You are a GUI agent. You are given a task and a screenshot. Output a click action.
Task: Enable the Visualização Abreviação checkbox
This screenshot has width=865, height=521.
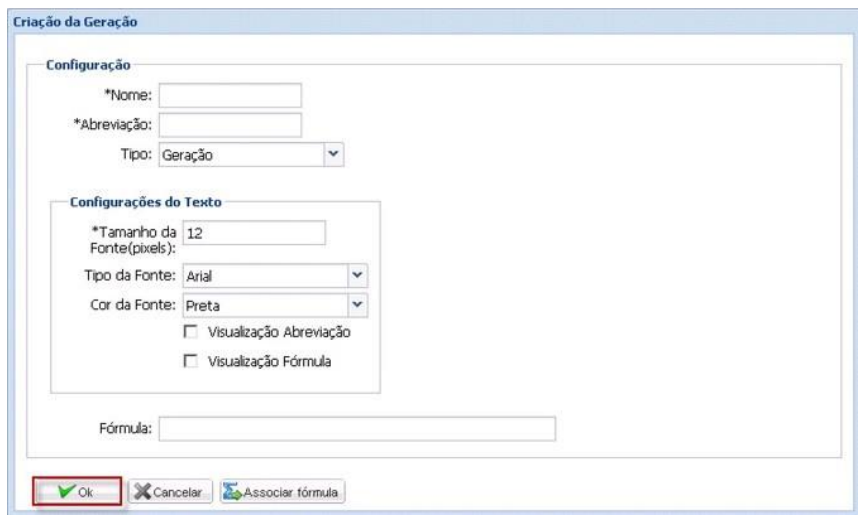point(188,333)
